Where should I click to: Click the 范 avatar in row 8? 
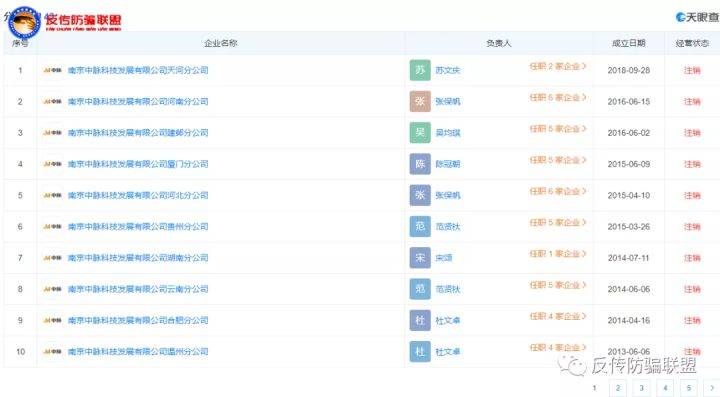pyautogui.click(x=420, y=289)
